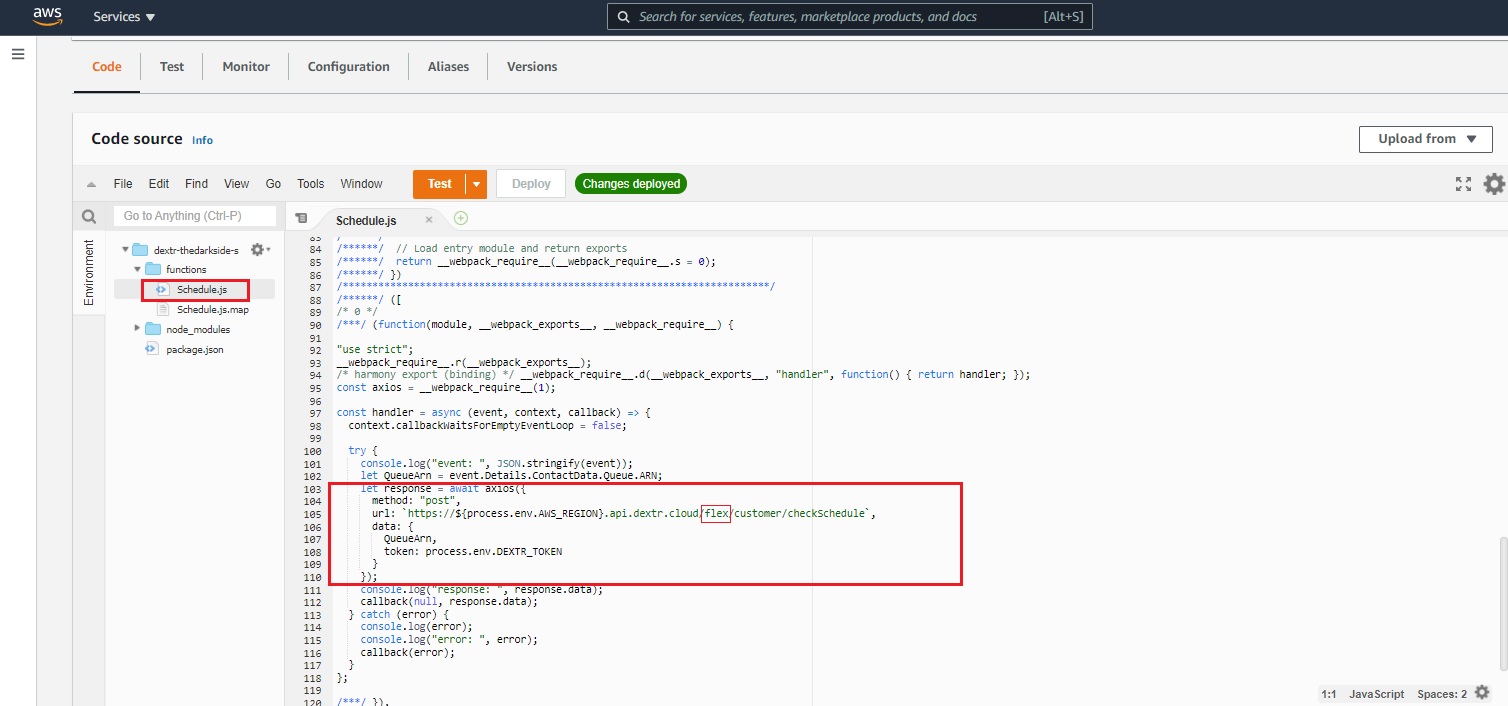Click the AWS search field
The width and height of the screenshot is (1508, 706).
coord(850,17)
